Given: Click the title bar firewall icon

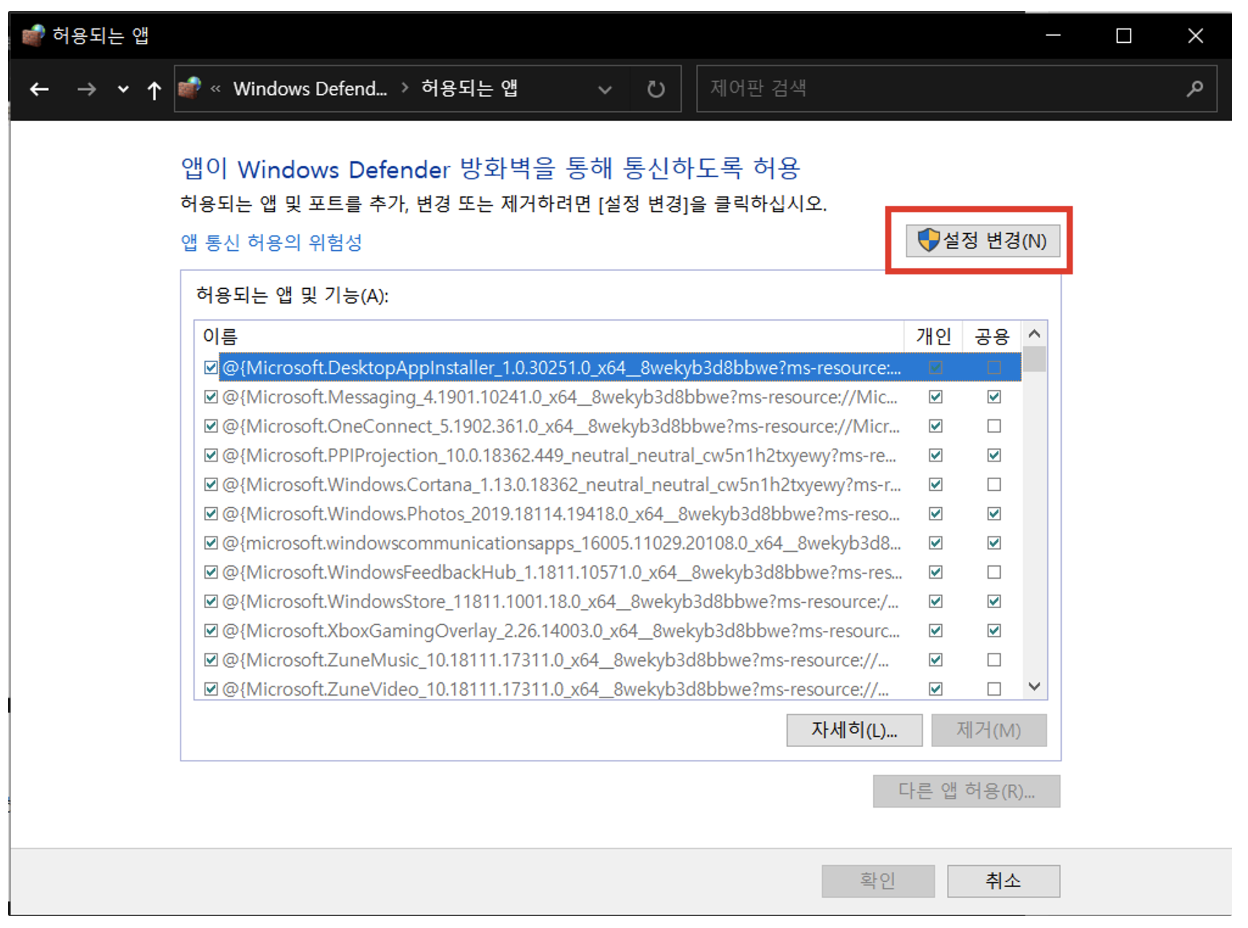Looking at the screenshot, I should point(33,36).
